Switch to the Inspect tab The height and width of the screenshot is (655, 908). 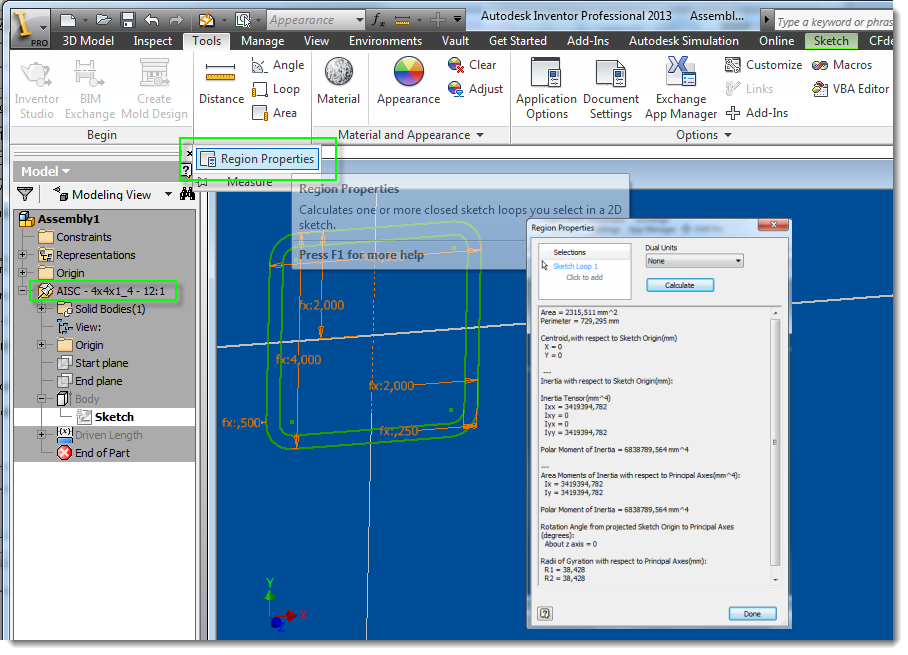[x=152, y=41]
